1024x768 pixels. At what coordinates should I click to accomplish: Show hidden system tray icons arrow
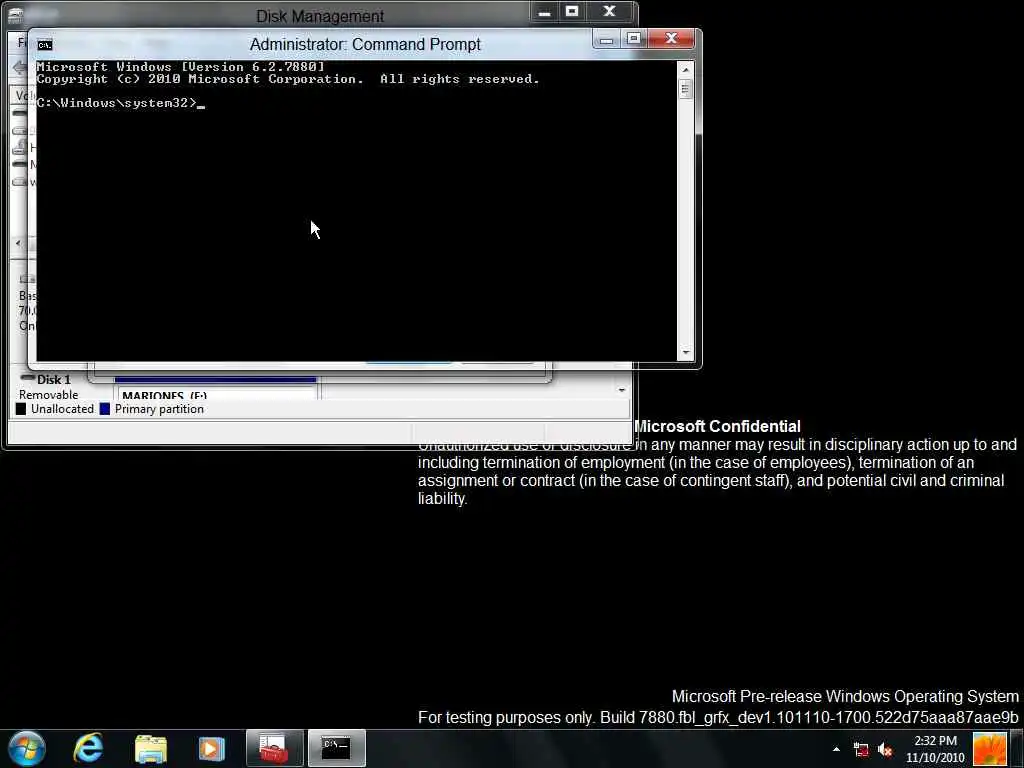click(x=836, y=749)
